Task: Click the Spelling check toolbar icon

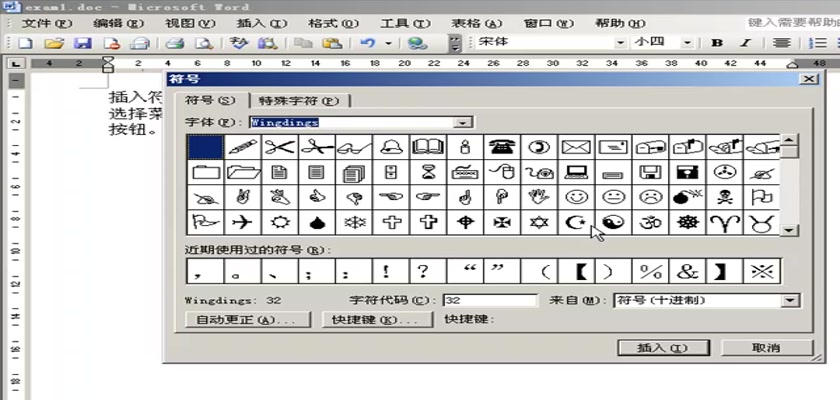Action: coord(239,43)
